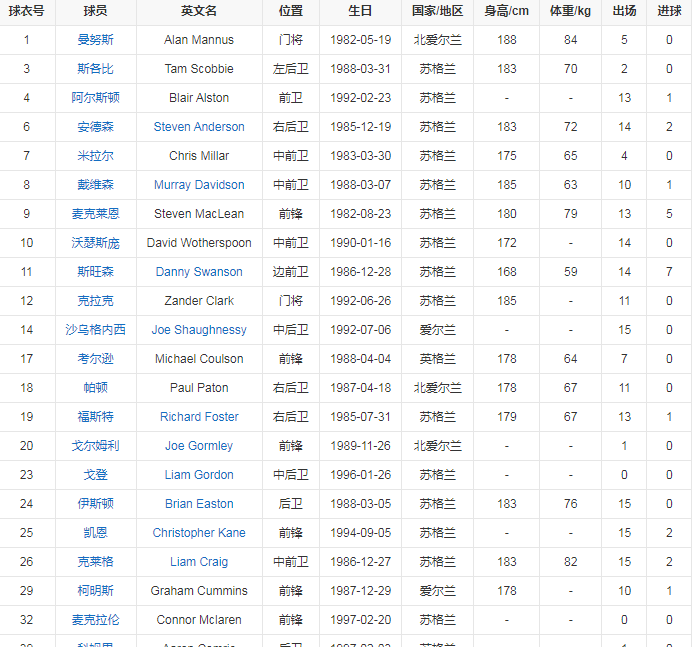
Task: Open Danny Swanson's player page
Action: [198, 272]
